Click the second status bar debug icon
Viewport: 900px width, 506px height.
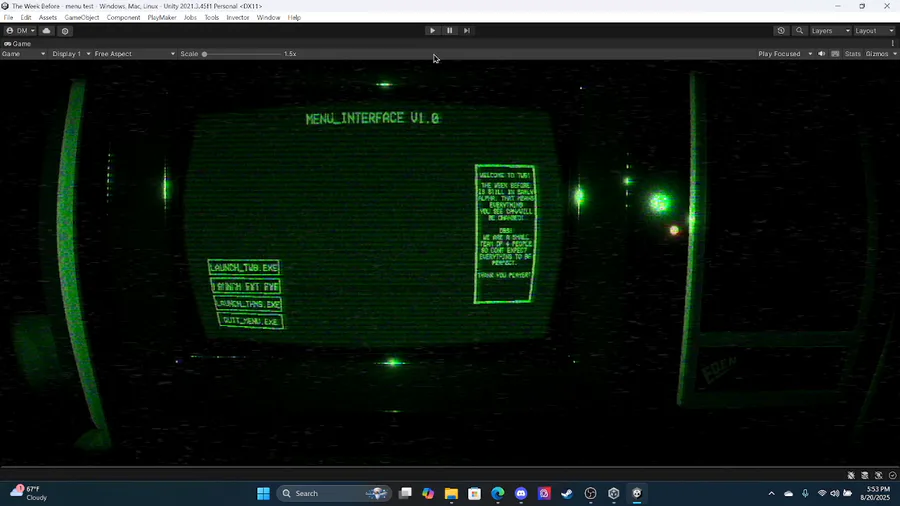click(x=864, y=475)
